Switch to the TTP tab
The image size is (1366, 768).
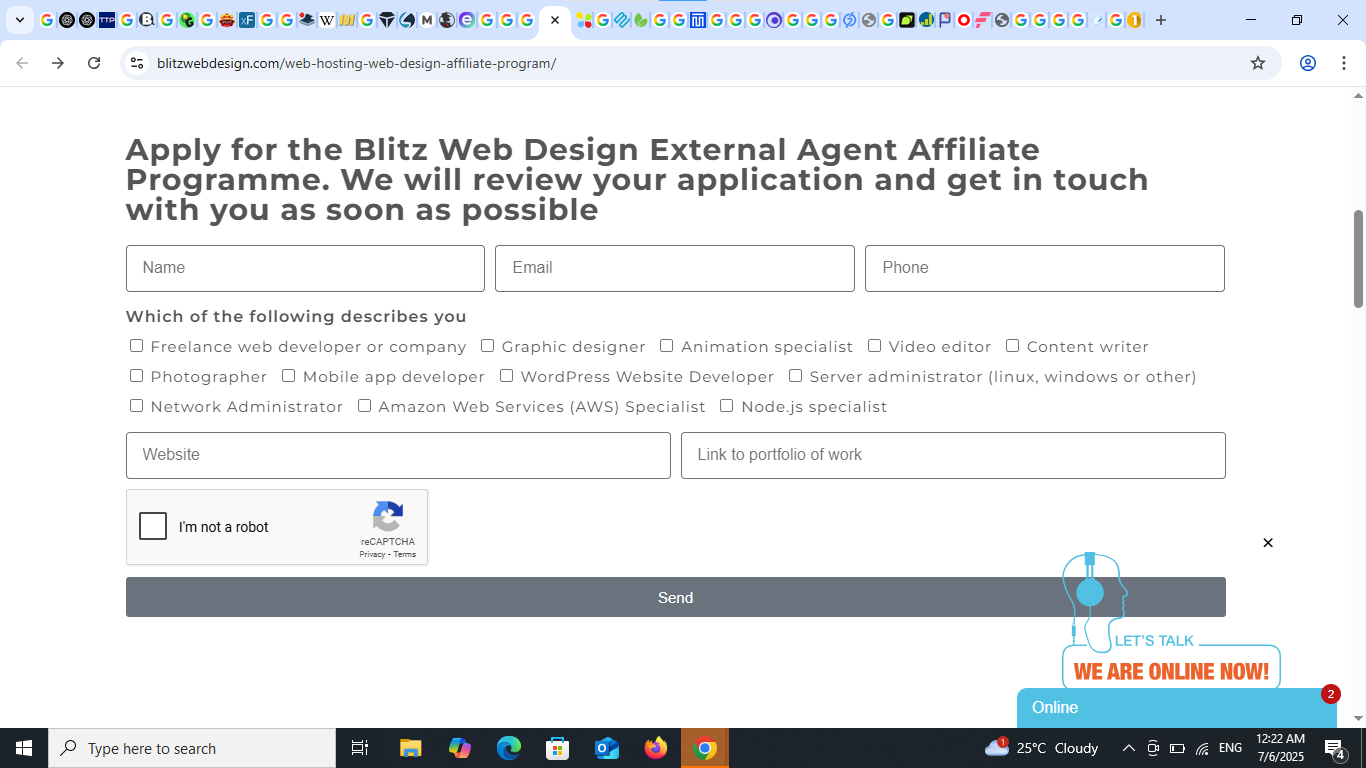(x=107, y=20)
